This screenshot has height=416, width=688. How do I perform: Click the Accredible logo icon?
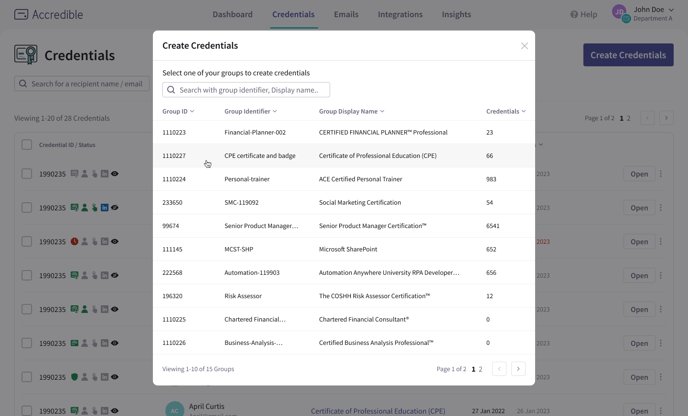click(x=21, y=15)
